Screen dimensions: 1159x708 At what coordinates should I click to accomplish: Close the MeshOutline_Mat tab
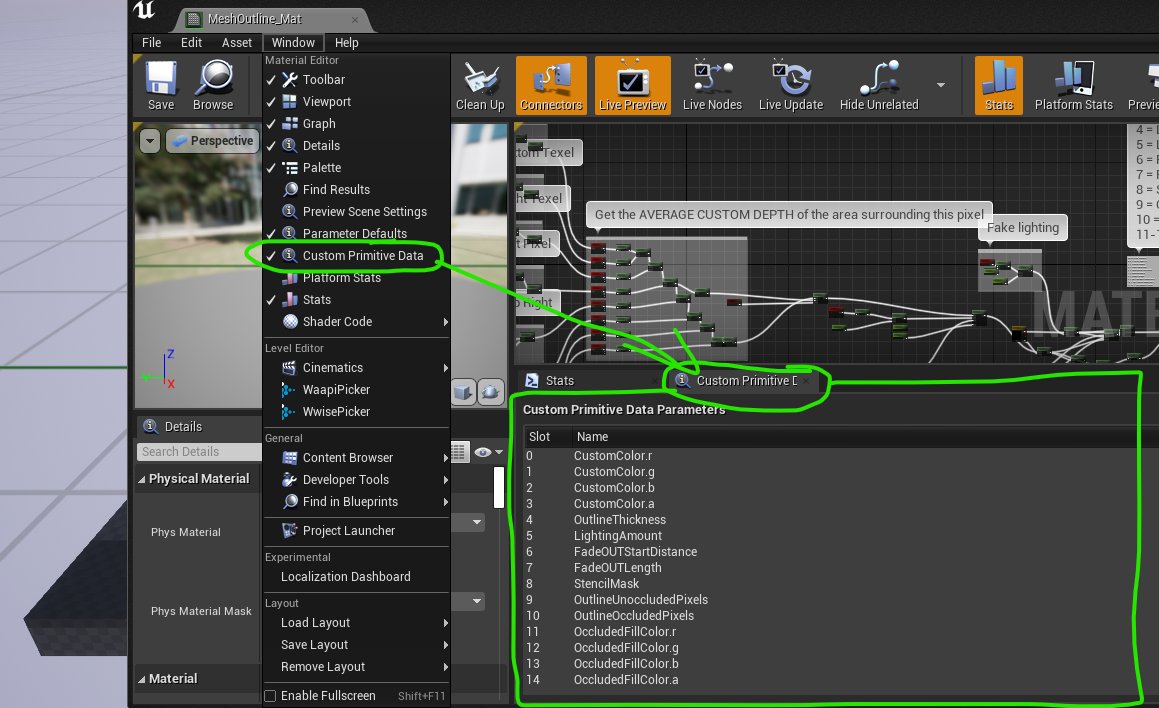coord(355,20)
